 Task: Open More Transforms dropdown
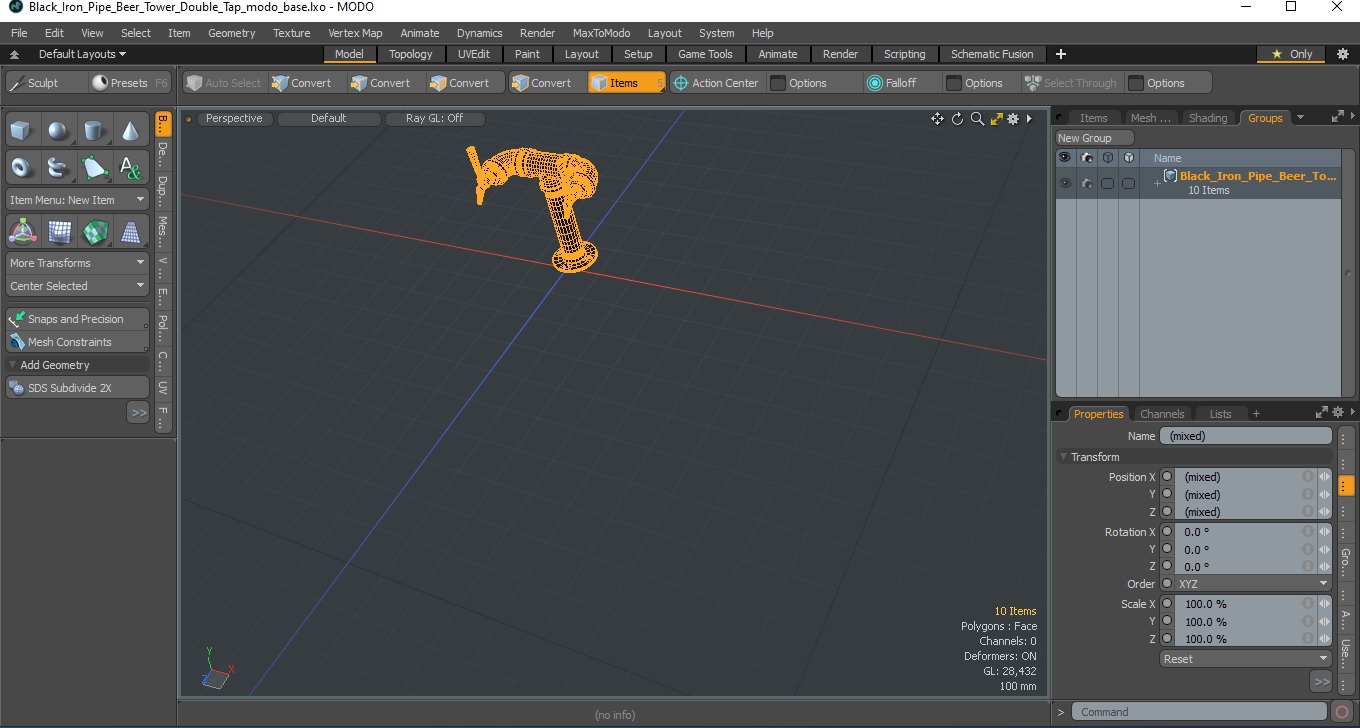point(77,263)
